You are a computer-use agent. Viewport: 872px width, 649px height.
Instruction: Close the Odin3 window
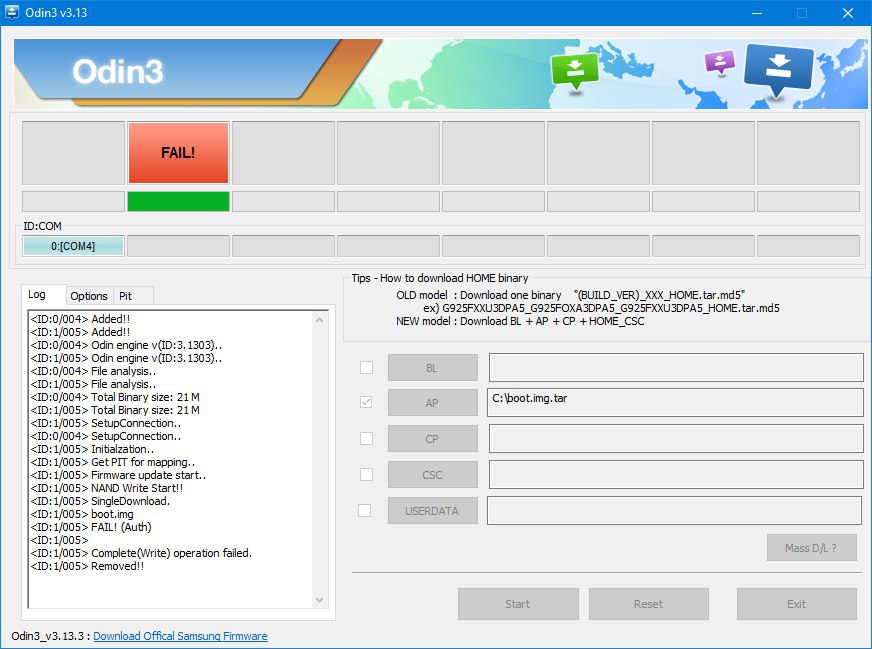pos(848,12)
